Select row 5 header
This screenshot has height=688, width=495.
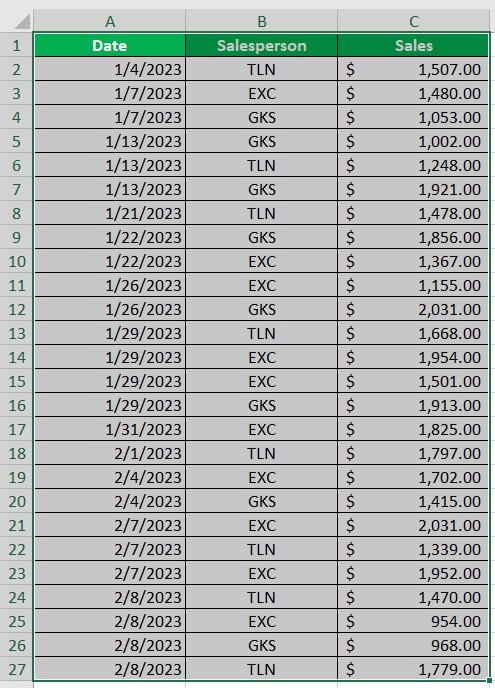tap(16, 141)
